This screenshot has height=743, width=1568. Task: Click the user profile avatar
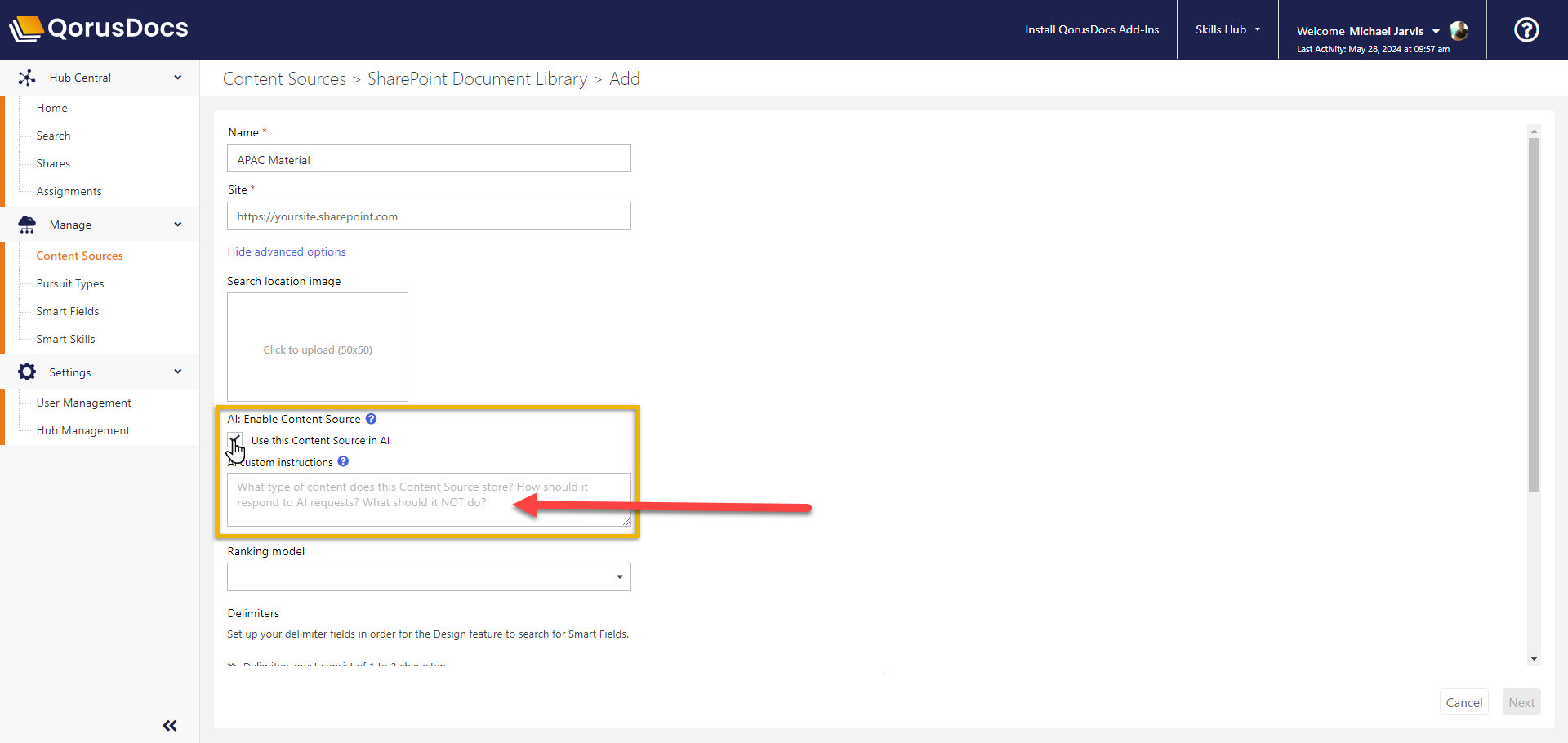click(x=1459, y=31)
